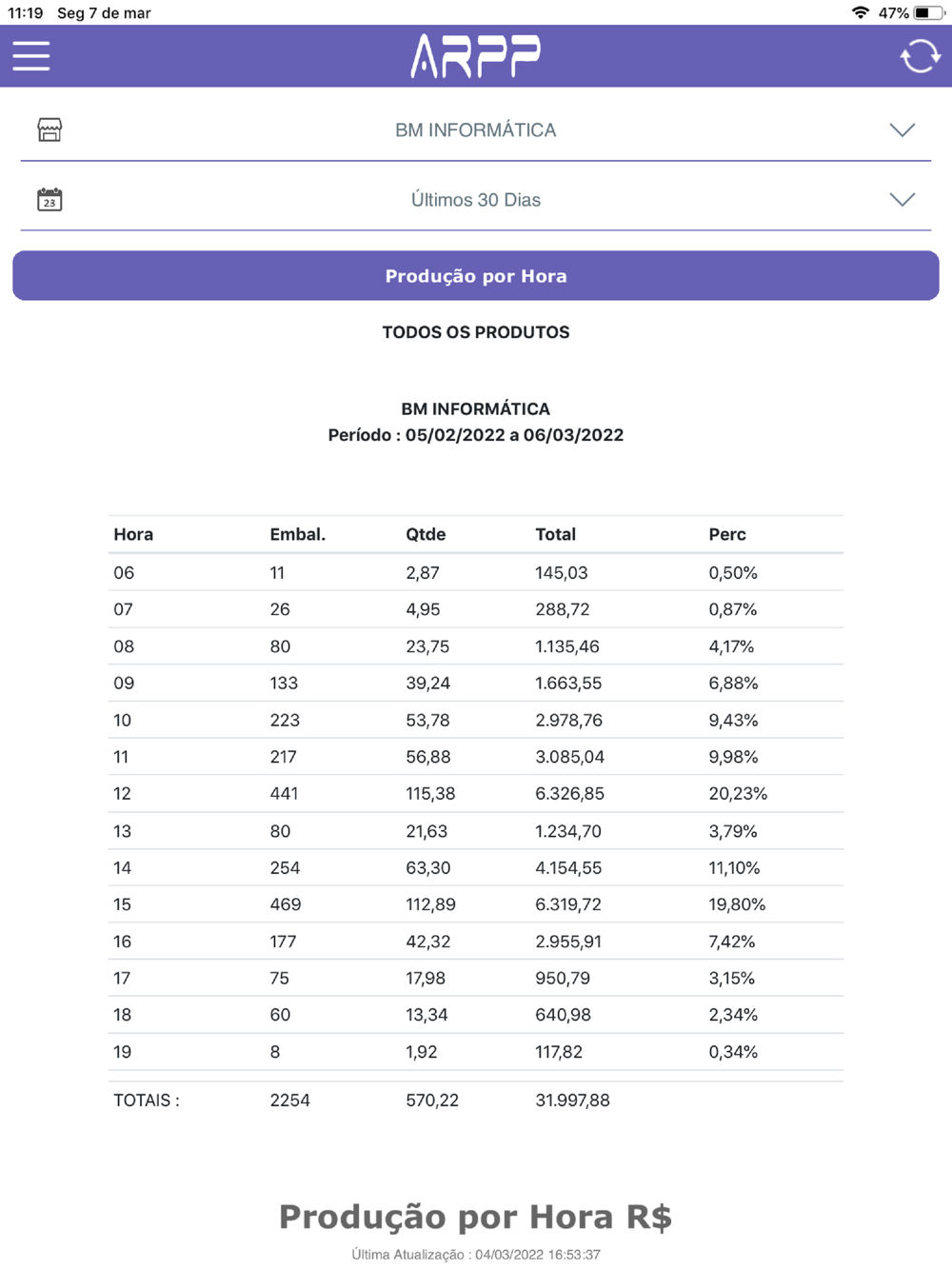Tap the TOTAIS summary row
The image size is (952, 1270).
[x=475, y=1101]
